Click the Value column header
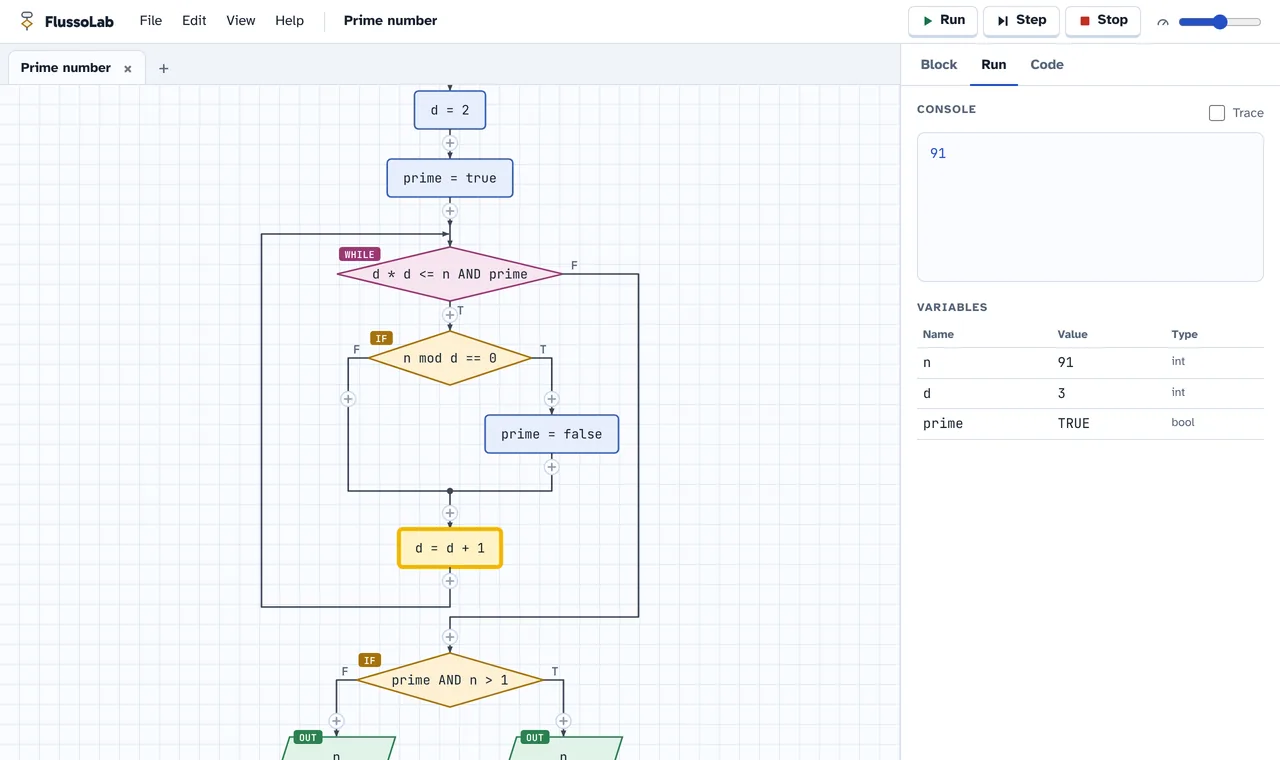This screenshot has width=1280, height=760. pyautogui.click(x=1072, y=334)
